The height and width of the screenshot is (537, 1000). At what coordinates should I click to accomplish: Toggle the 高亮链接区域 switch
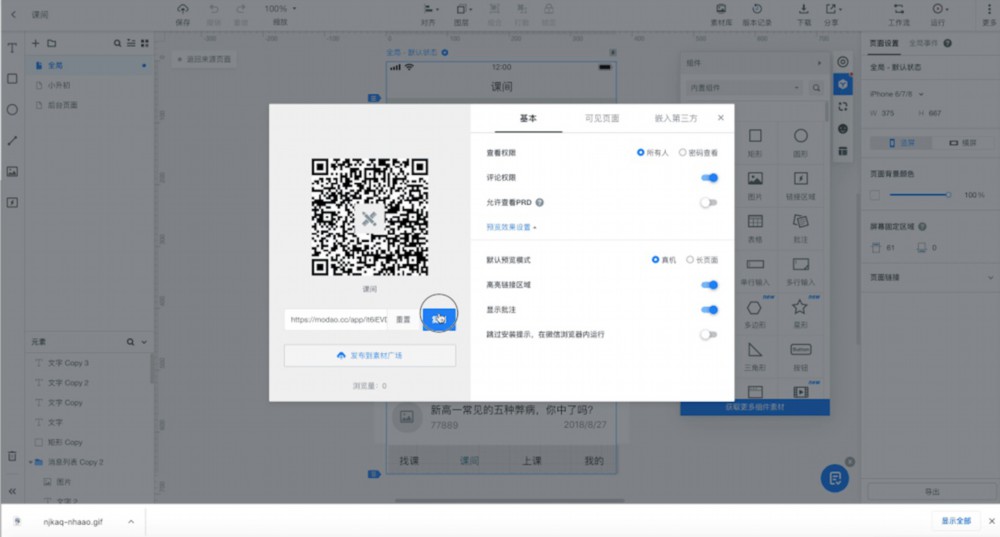[x=709, y=285]
